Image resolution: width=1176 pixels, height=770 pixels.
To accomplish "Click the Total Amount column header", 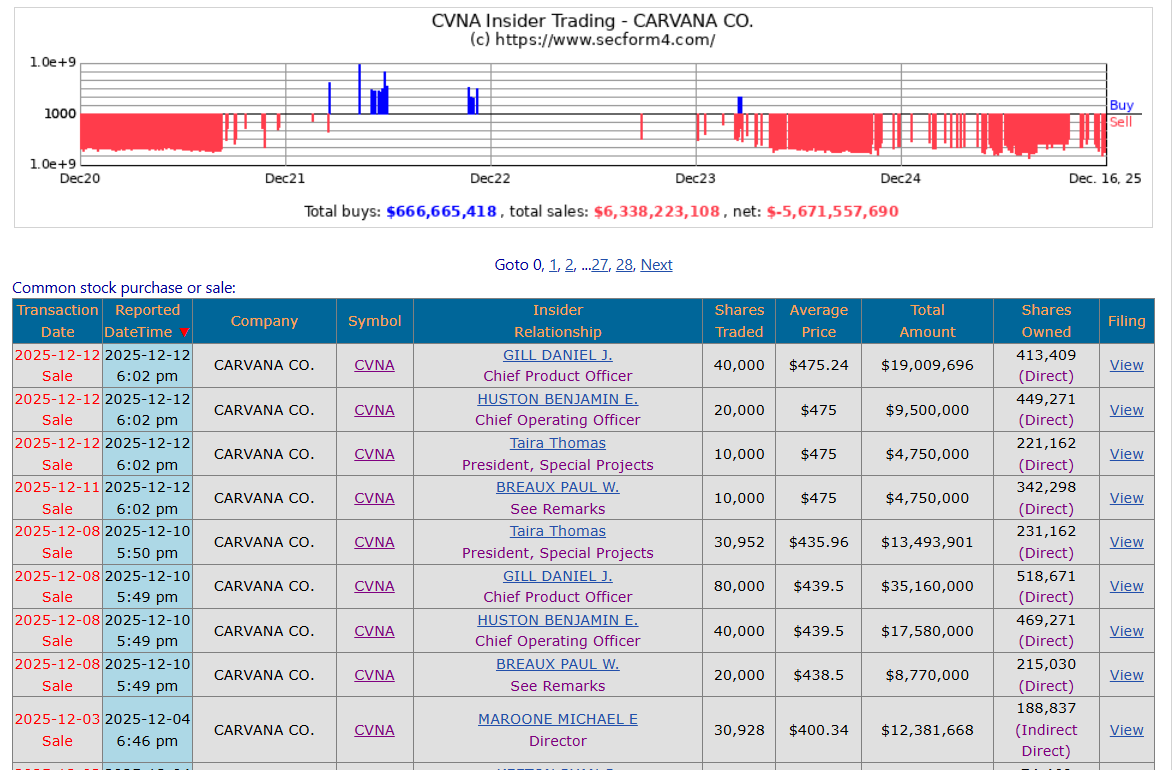I will pos(927,321).
